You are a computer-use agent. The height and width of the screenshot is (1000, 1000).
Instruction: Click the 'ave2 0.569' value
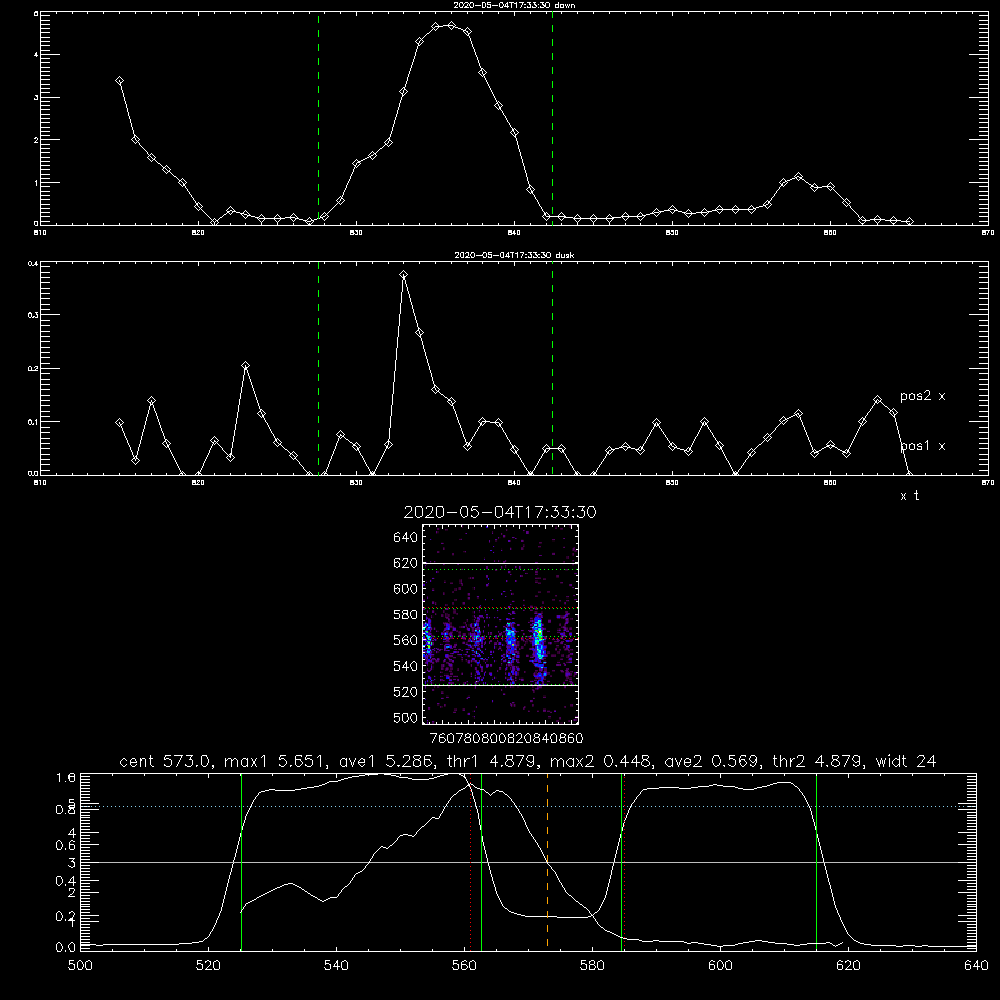[x=711, y=761]
